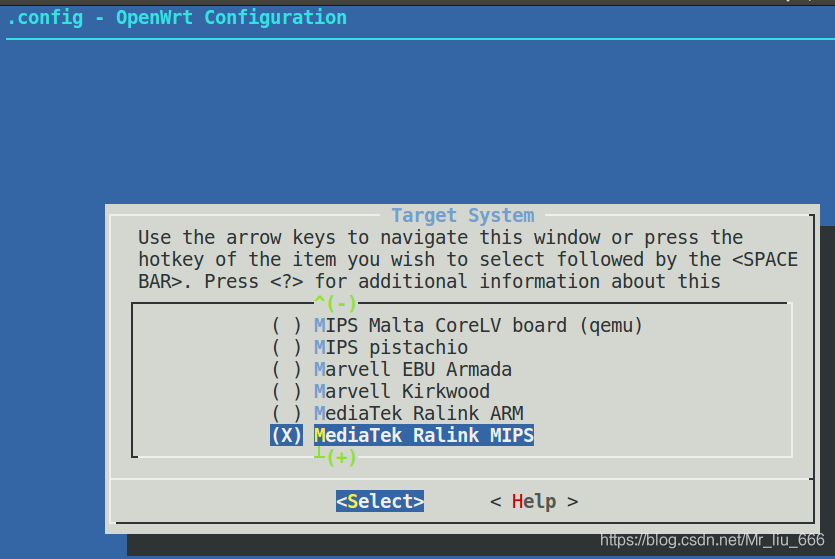Choose the Marvell EBU Armada radio option
The width and height of the screenshot is (835, 559).
[x=286, y=369]
